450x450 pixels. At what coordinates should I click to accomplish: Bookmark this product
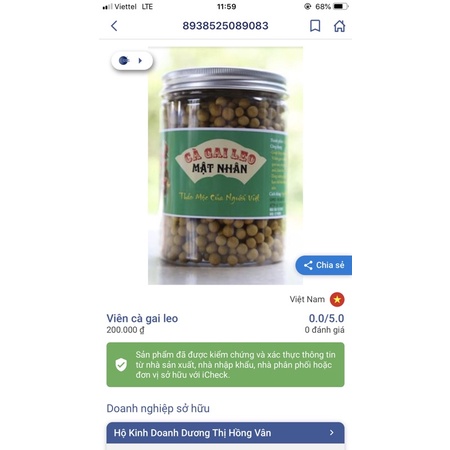[x=315, y=26]
